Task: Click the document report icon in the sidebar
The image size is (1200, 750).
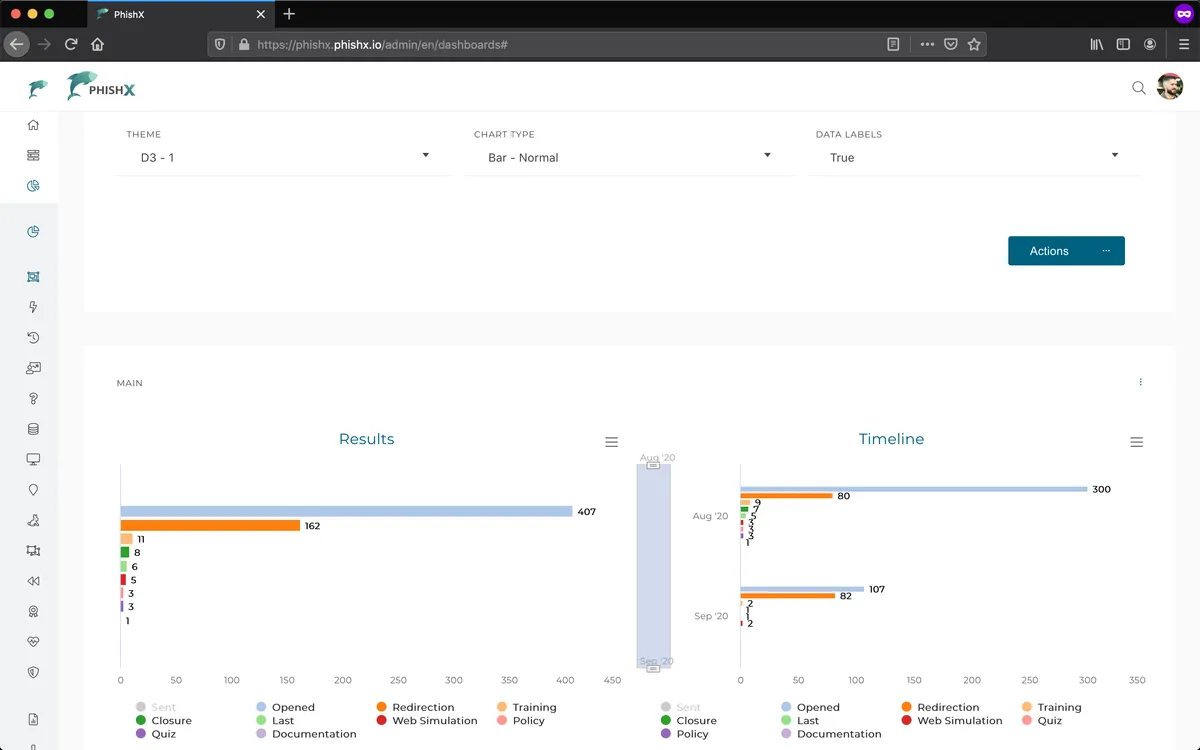Action: [33, 719]
